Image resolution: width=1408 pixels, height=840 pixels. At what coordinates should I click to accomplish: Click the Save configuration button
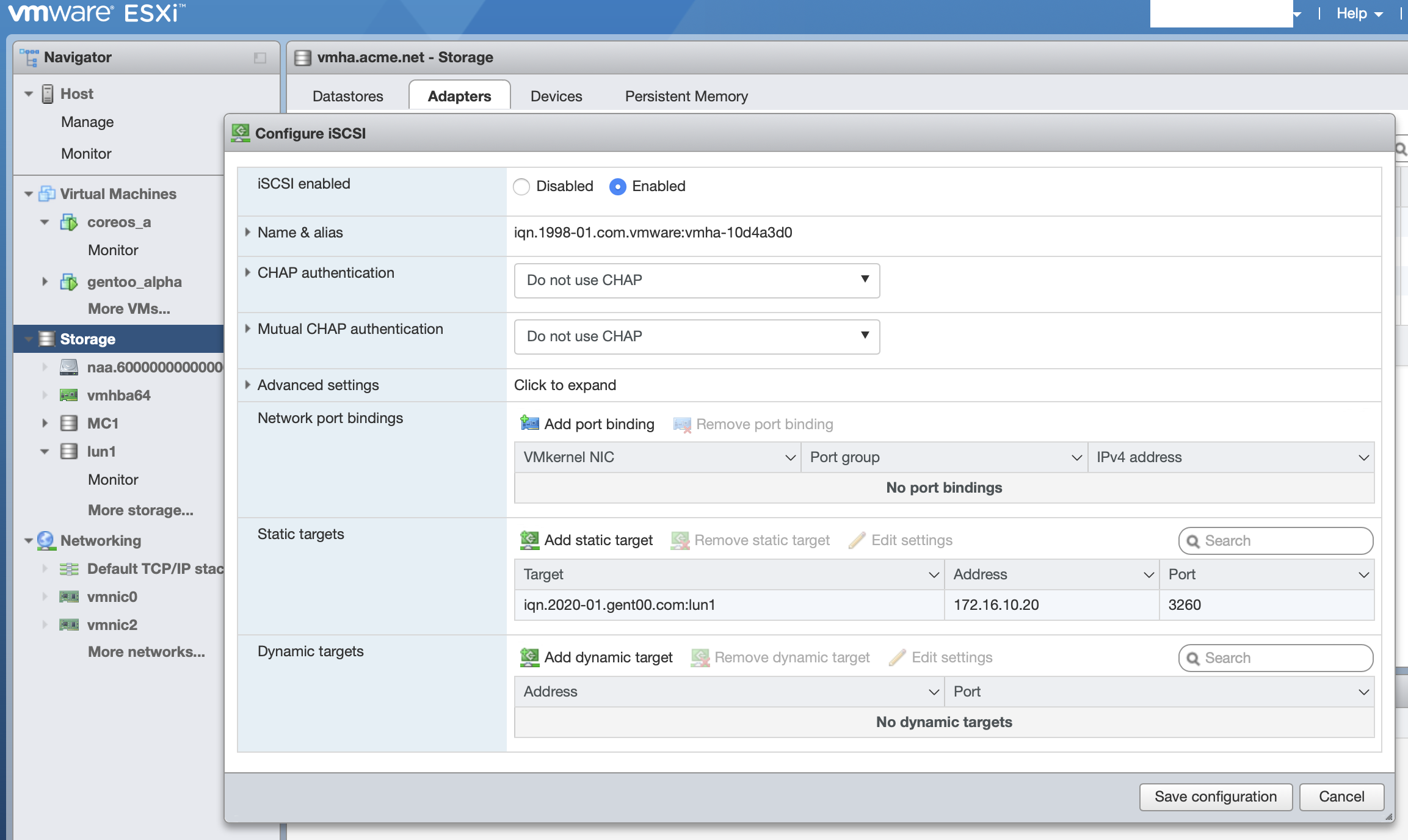(1216, 797)
